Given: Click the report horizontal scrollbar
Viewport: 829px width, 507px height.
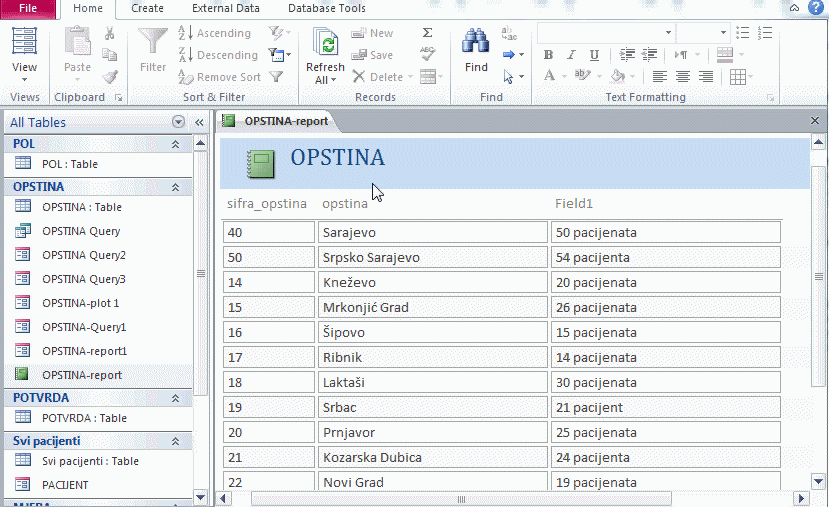Looking at the screenshot, I should coord(461,499).
